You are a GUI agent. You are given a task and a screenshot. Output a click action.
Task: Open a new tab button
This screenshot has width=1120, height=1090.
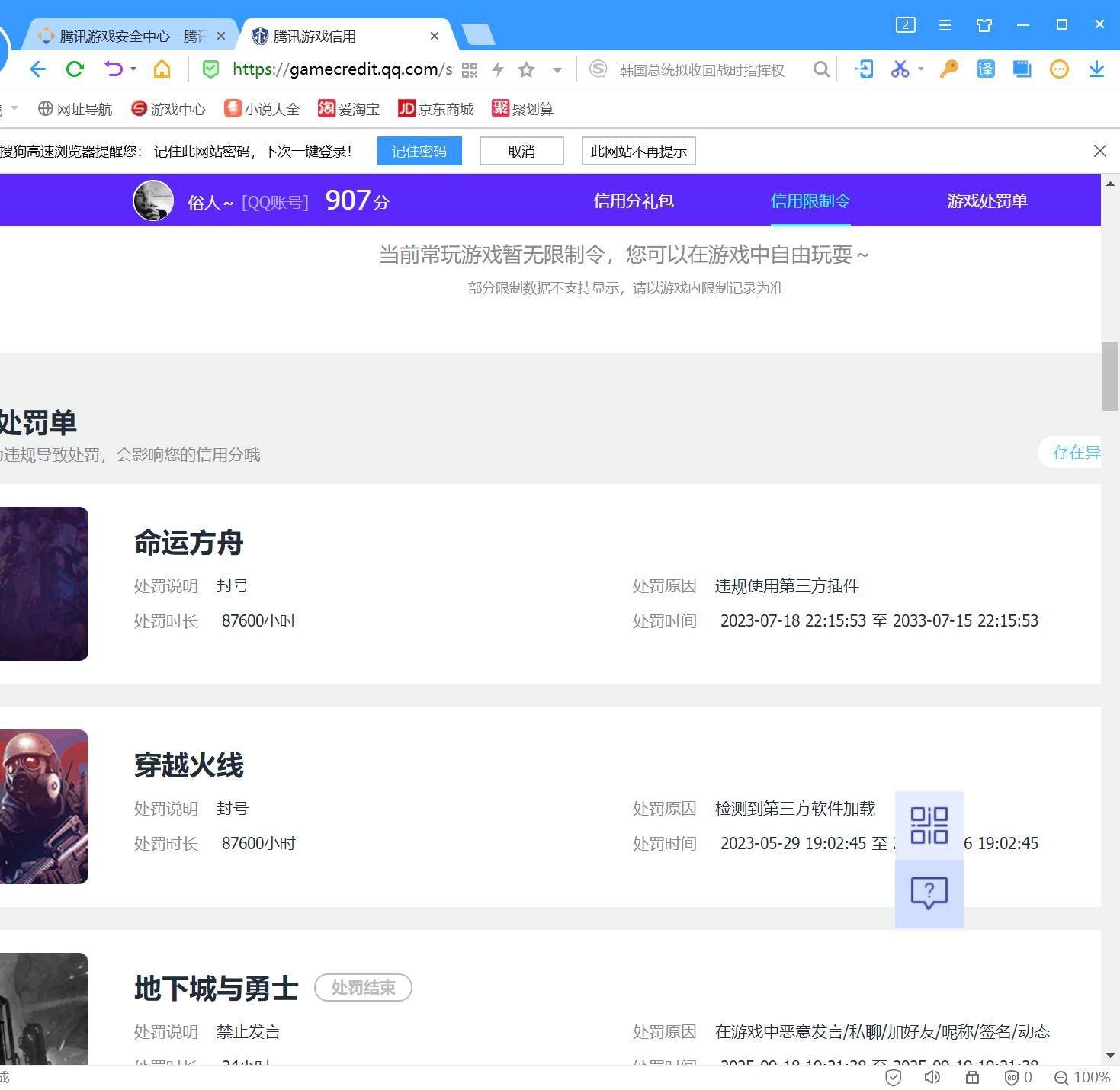pyautogui.click(x=478, y=34)
